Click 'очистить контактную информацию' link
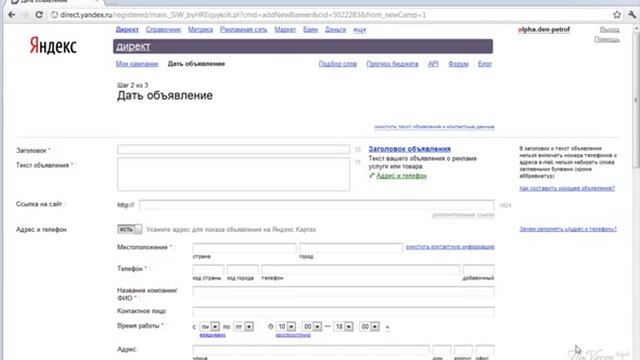 point(450,247)
